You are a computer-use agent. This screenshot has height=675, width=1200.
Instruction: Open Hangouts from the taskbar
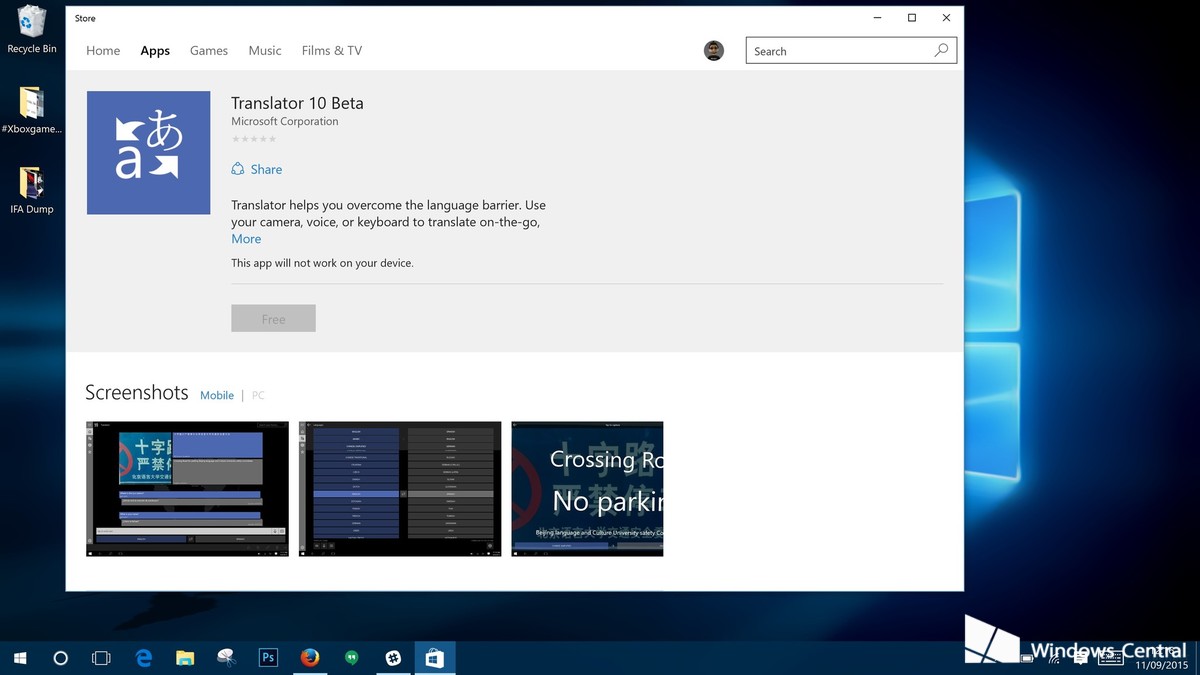(x=351, y=658)
